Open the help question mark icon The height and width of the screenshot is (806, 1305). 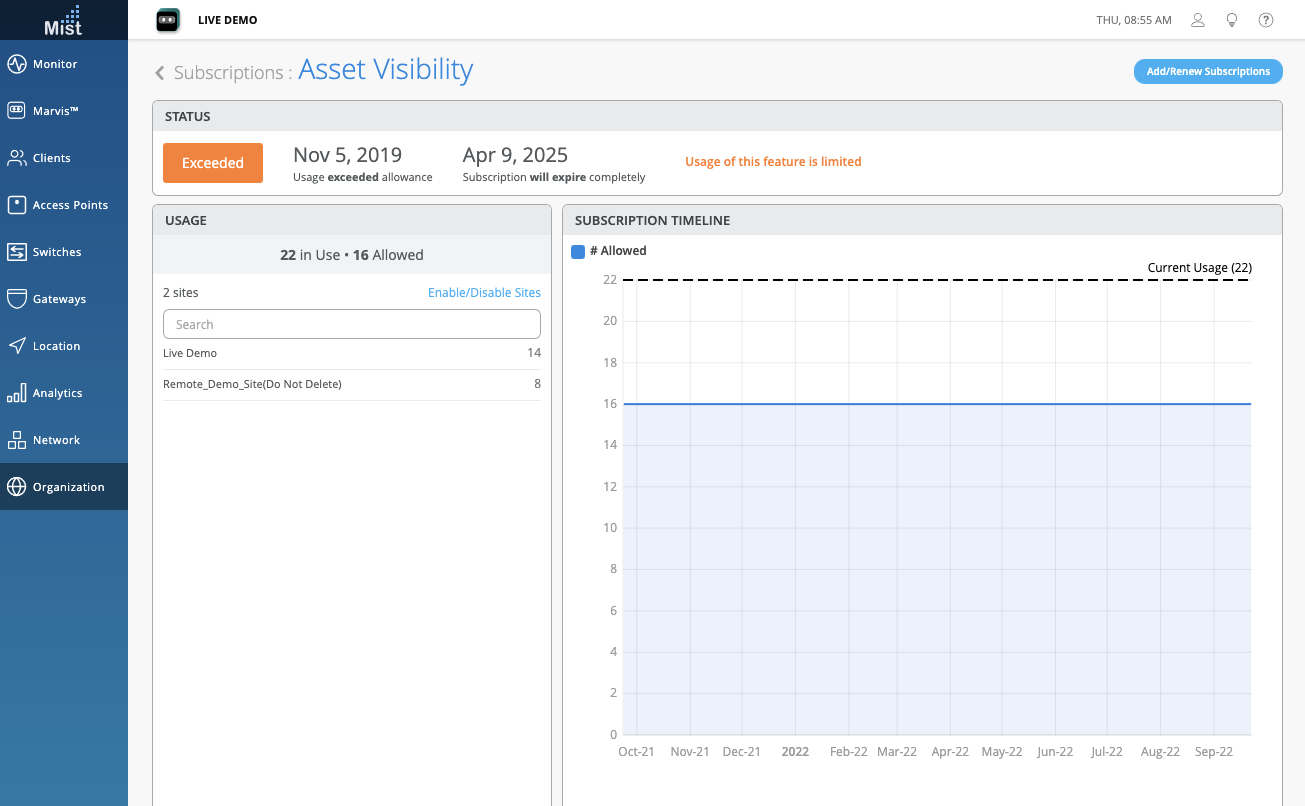1266,20
